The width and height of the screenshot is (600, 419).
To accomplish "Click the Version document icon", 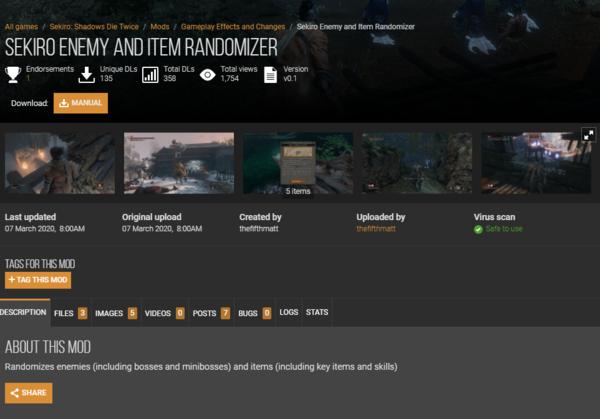I will (270, 75).
